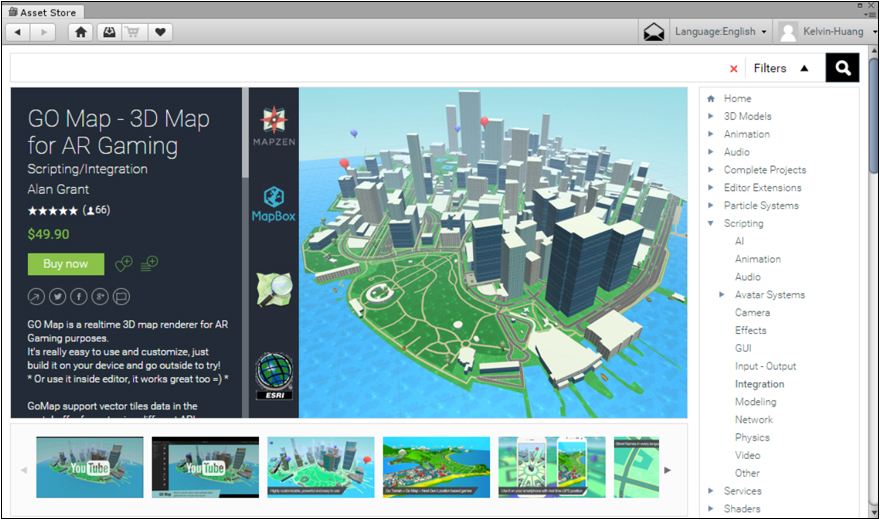Viewport: 880px width, 520px height.
Task: Share asset on Twitter icon
Action: [x=58, y=296]
